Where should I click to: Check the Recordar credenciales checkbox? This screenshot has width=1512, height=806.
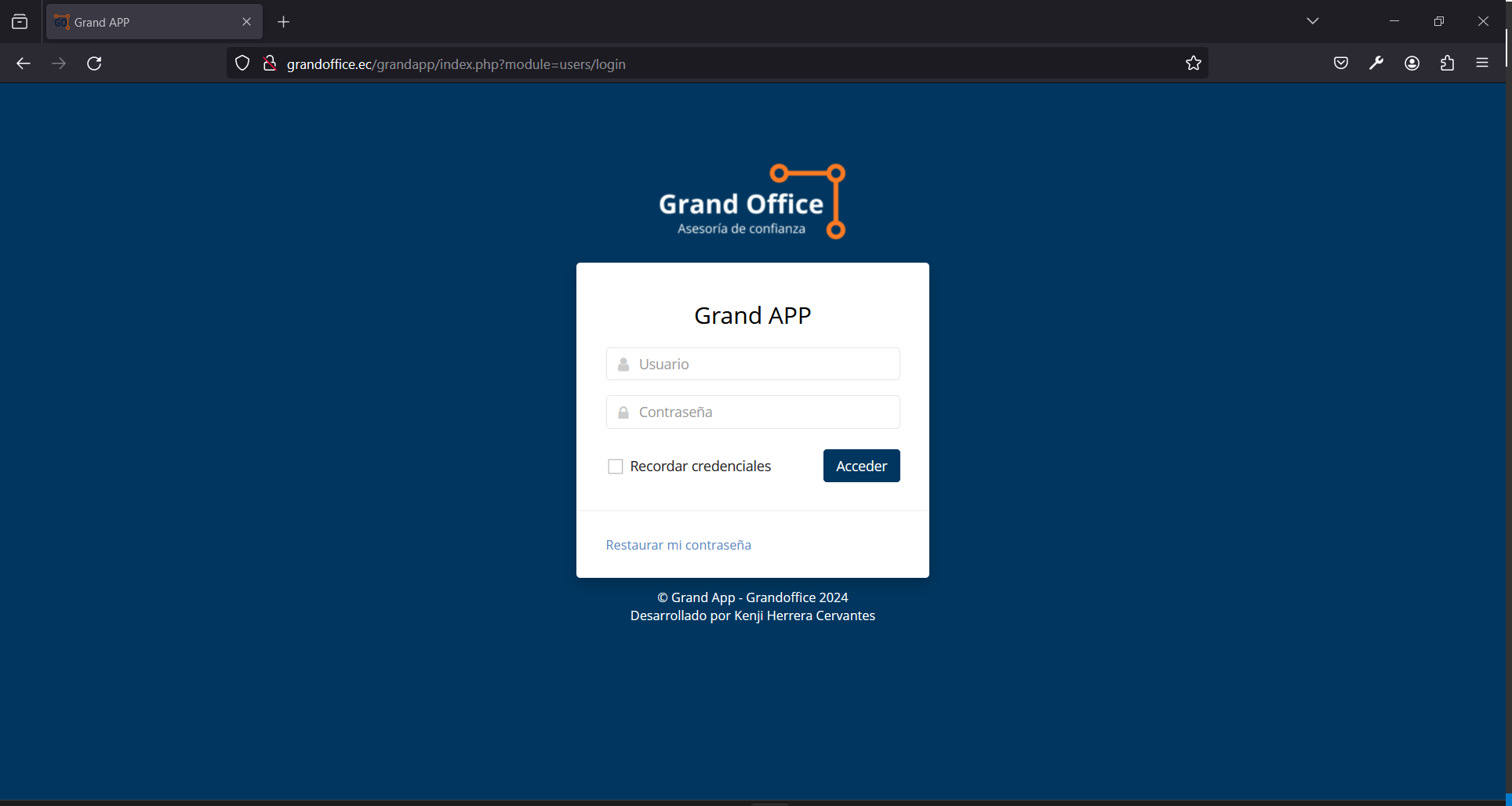tap(616, 467)
